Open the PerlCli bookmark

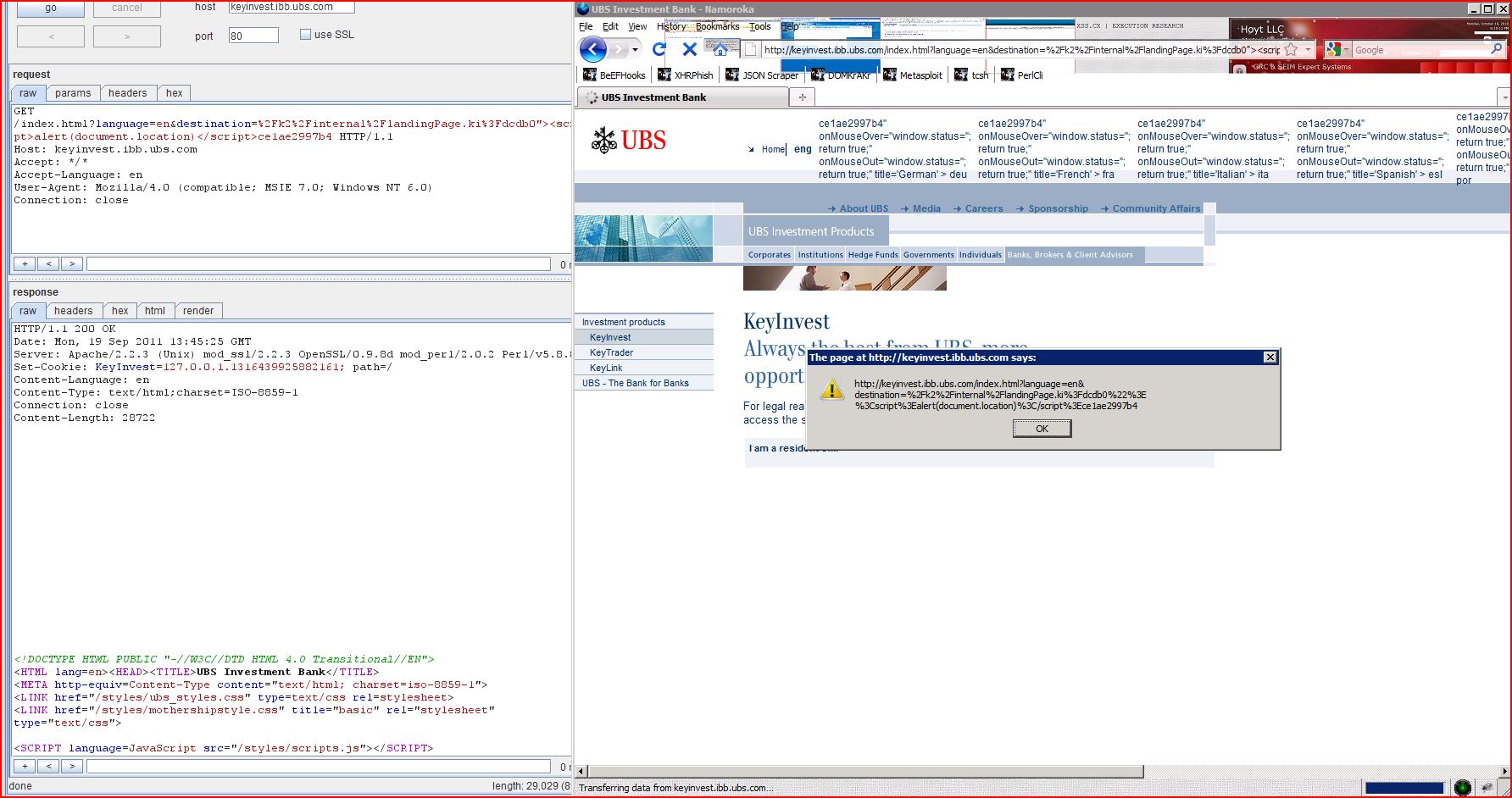coord(1022,75)
